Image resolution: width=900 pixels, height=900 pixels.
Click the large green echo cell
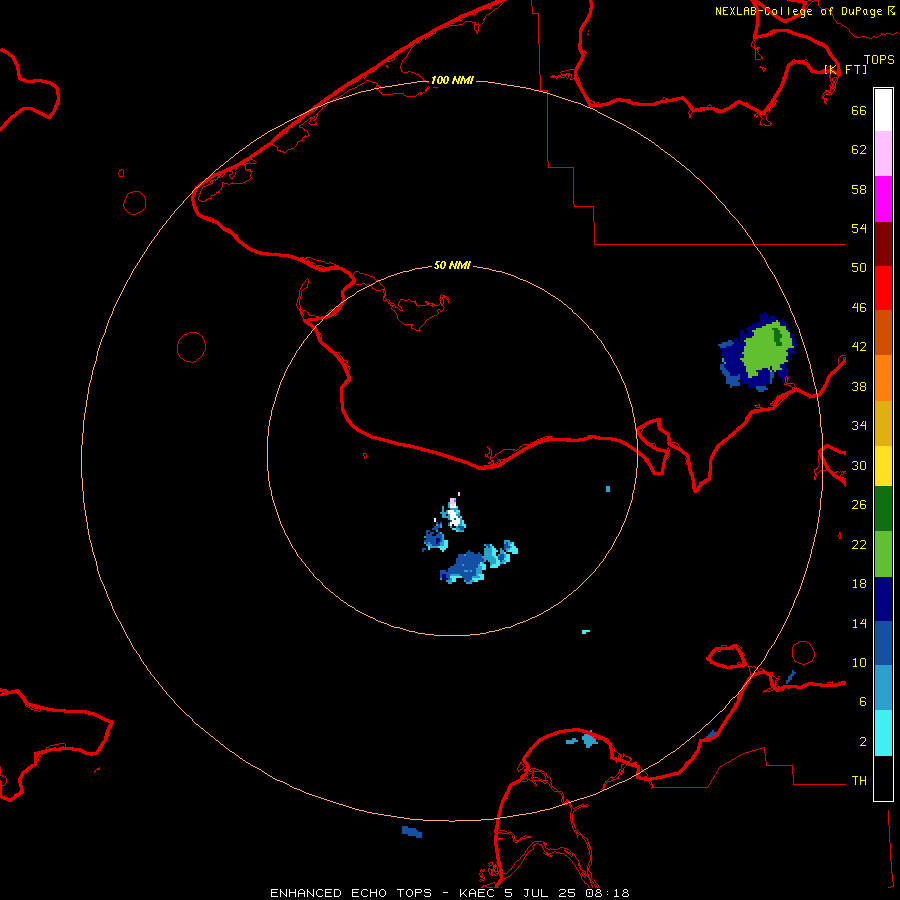tap(767, 350)
